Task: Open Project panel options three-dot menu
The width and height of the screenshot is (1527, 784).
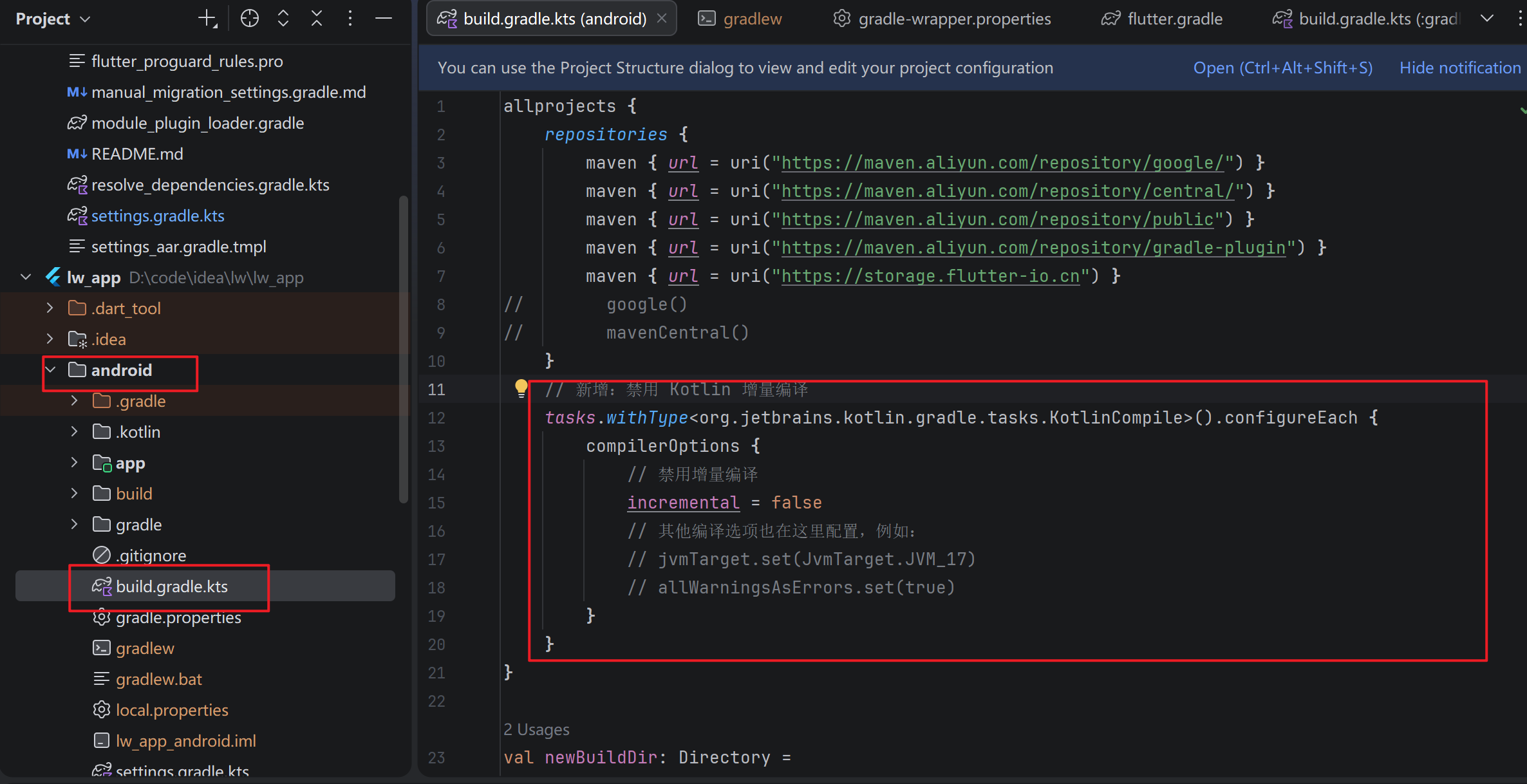Action: tap(350, 19)
